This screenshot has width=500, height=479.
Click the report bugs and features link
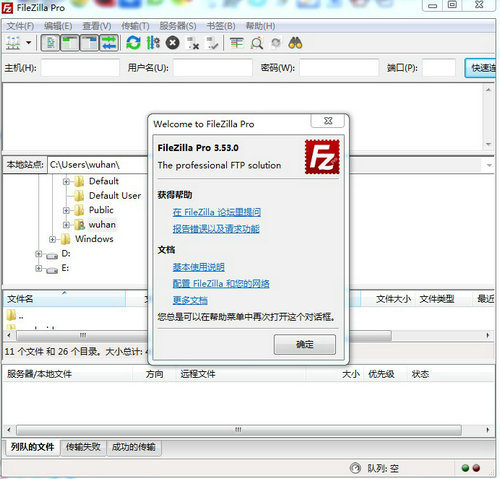[x=216, y=229]
